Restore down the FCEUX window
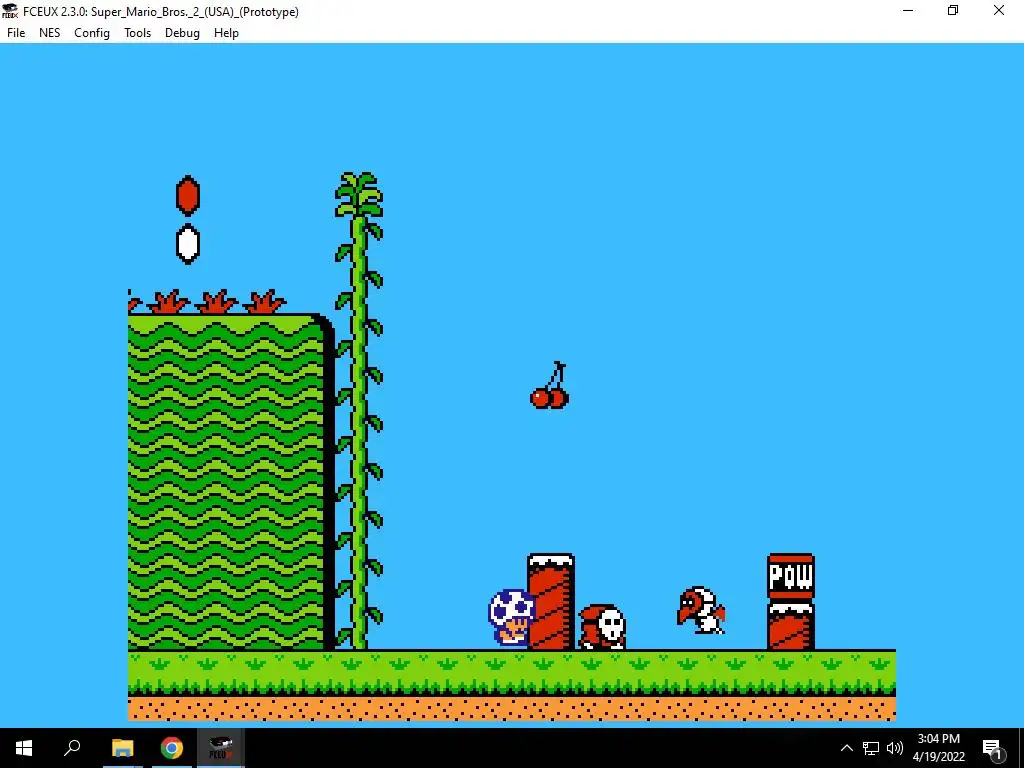This screenshot has width=1024, height=768. (953, 11)
